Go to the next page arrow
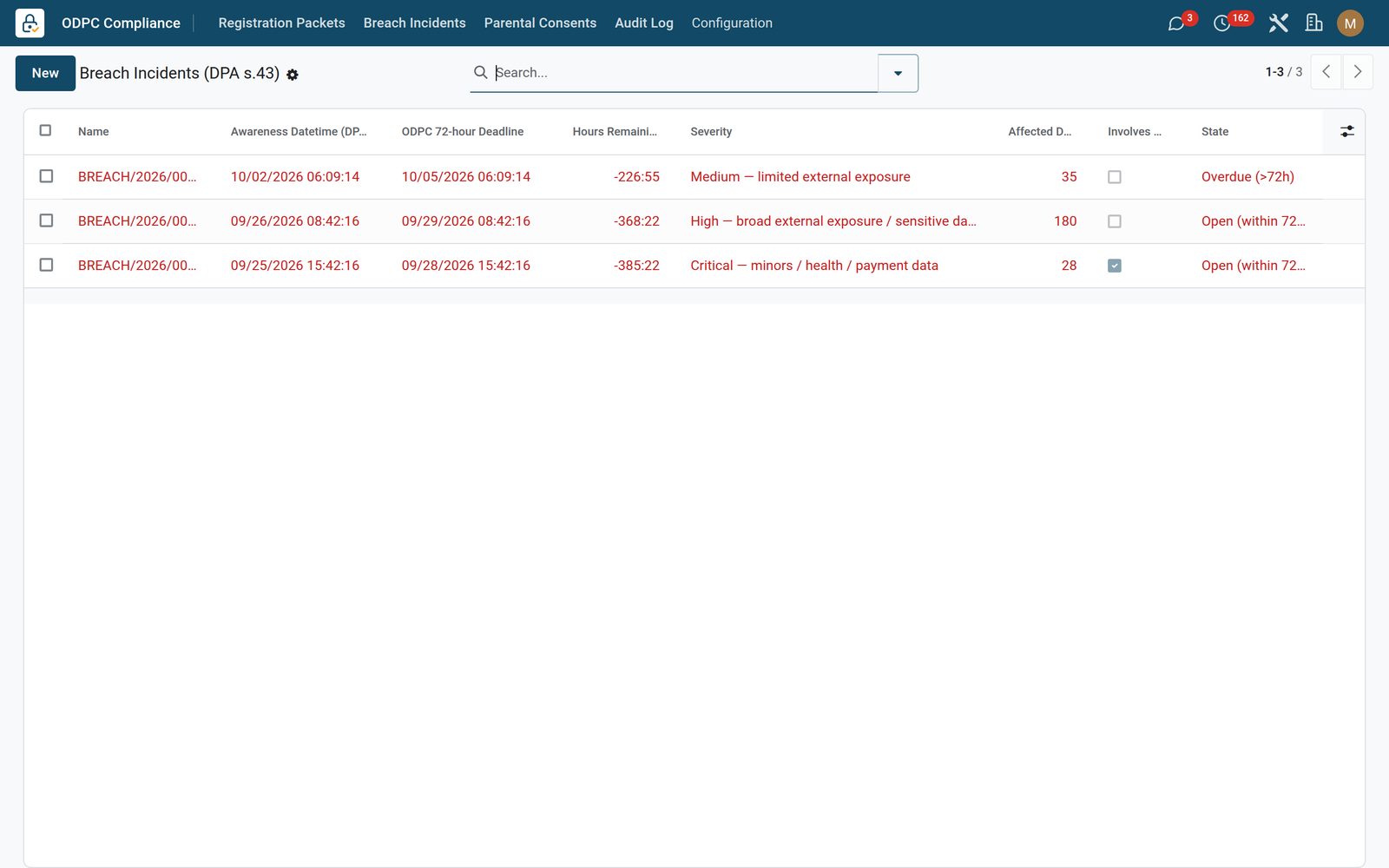This screenshot has width=1389, height=868. point(1358,72)
